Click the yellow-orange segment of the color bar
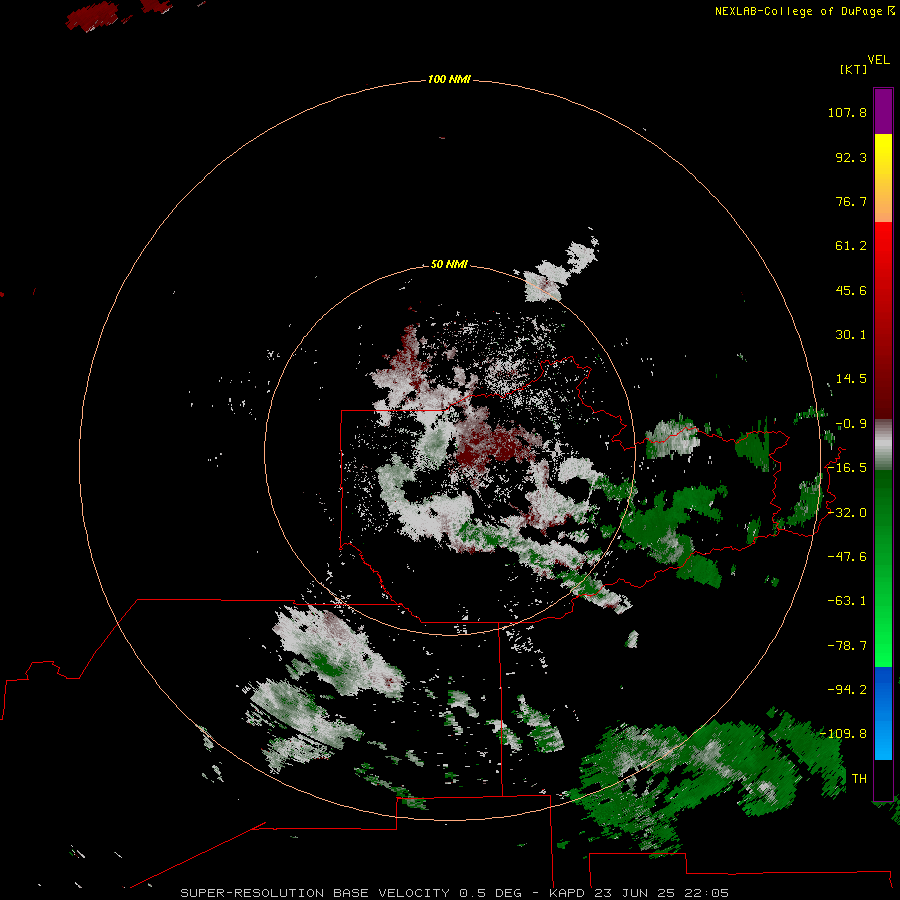Screen dimensions: 900x900 point(883,178)
